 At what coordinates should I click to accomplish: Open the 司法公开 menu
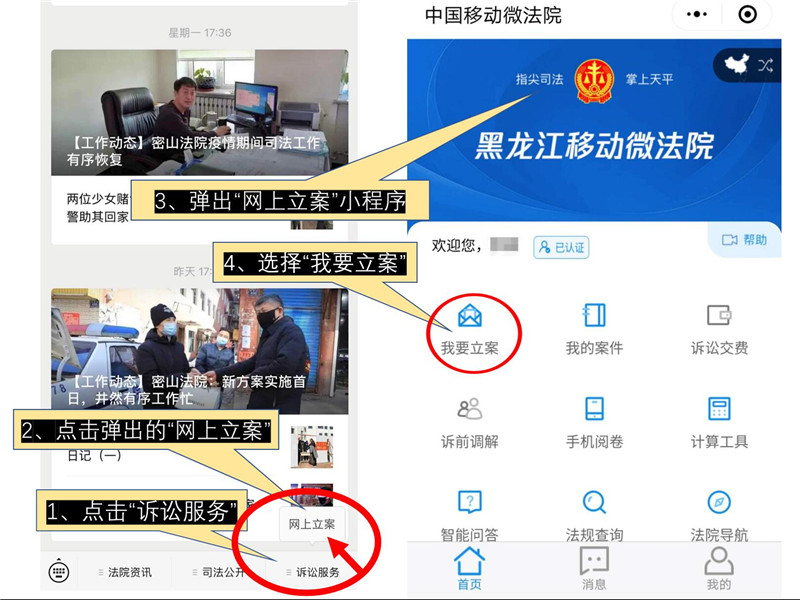[x=218, y=572]
